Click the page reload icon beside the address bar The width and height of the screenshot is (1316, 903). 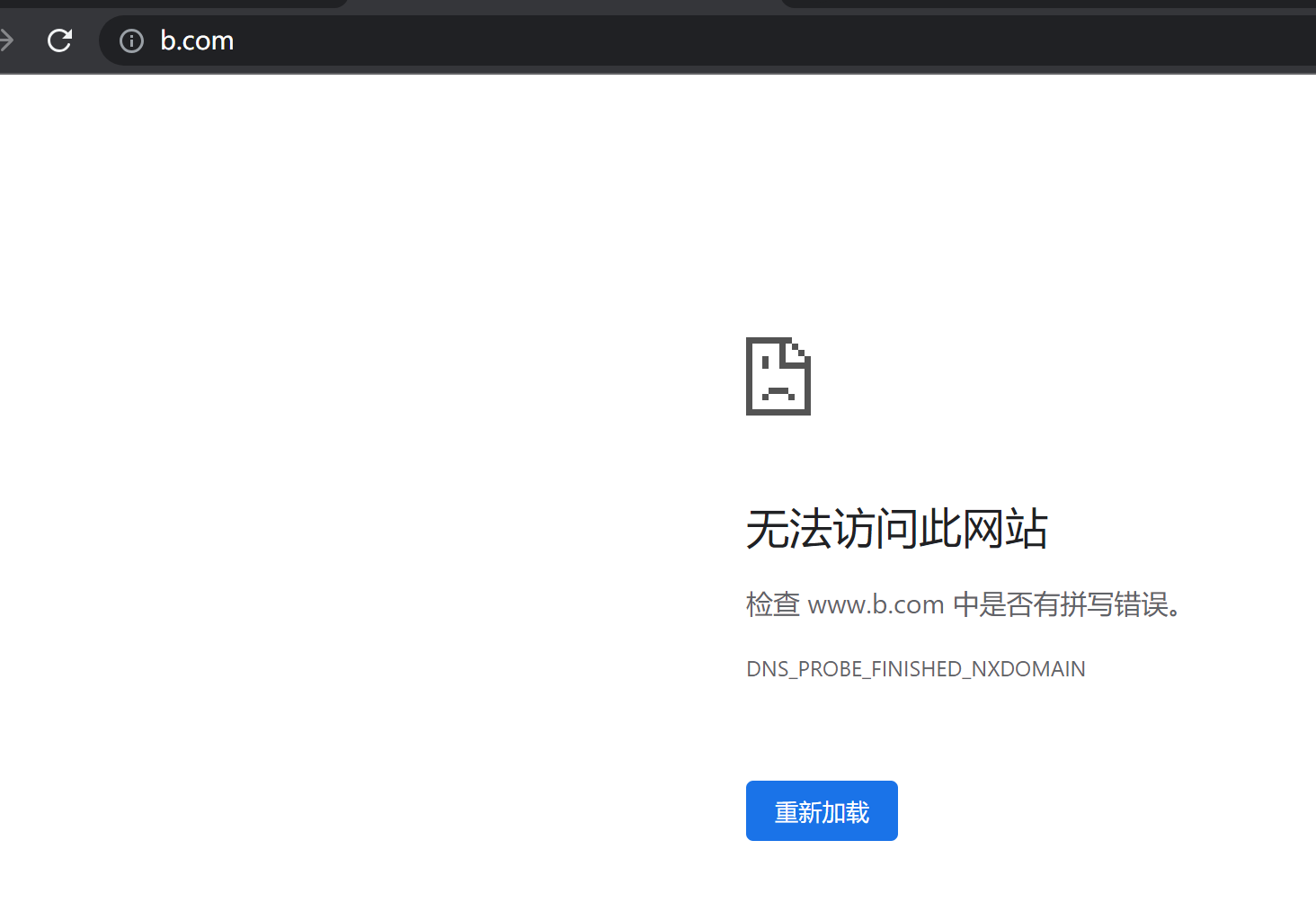point(59,40)
